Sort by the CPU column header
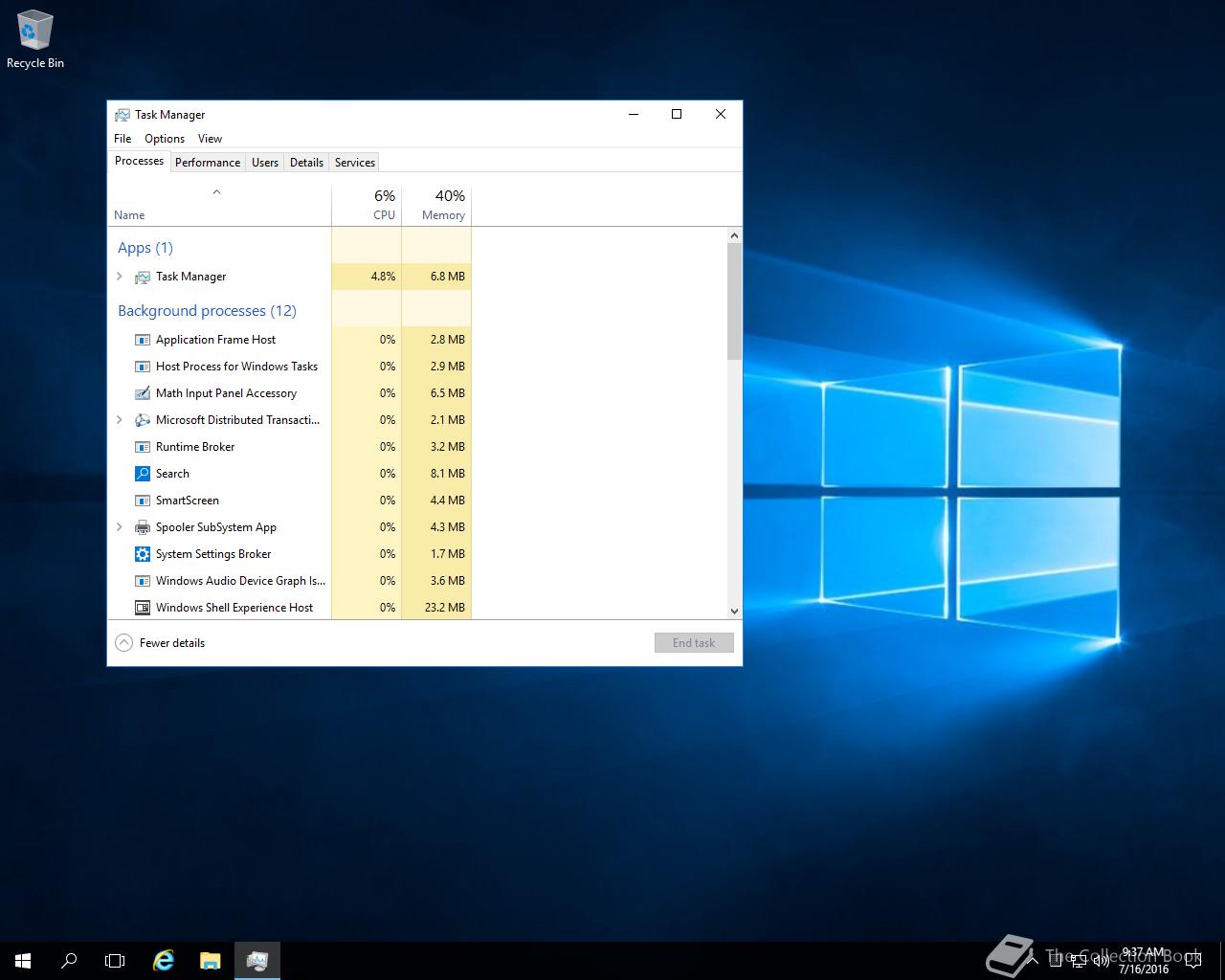 click(x=367, y=206)
